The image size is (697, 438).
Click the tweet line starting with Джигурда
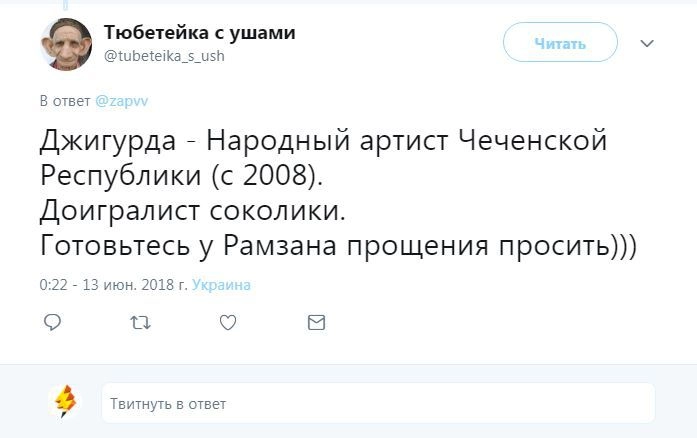(323, 141)
